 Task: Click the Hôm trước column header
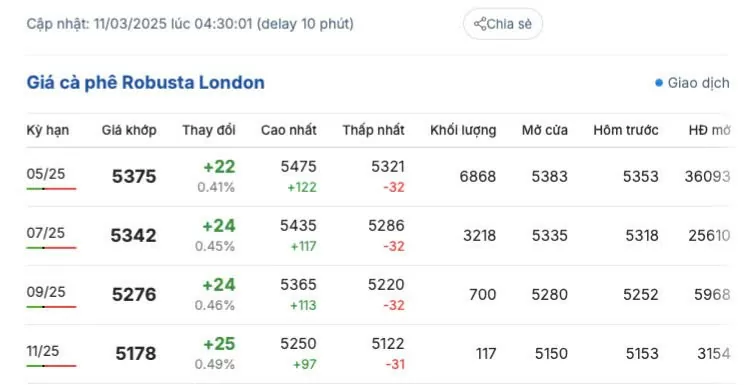pyautogui.click(x=626, y=130)
